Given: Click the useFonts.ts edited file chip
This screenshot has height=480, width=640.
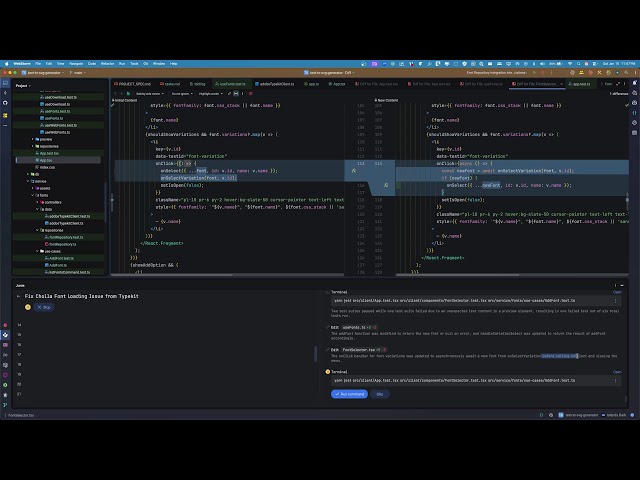Looking at the screenshot, I should pyautogui.click(x=359, y=327).
